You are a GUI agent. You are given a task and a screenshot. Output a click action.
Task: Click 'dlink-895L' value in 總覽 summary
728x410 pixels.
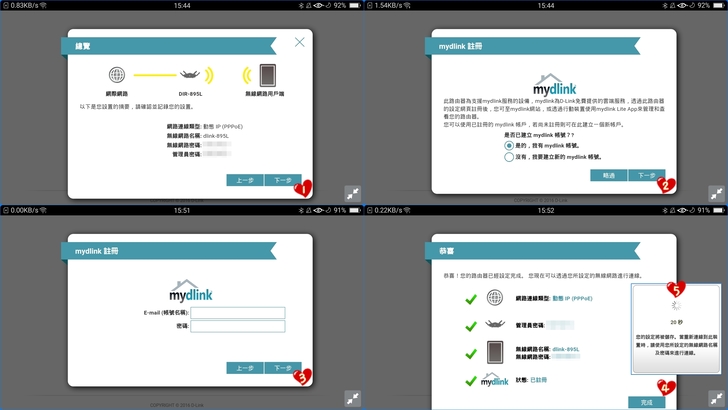coord(216,136)
